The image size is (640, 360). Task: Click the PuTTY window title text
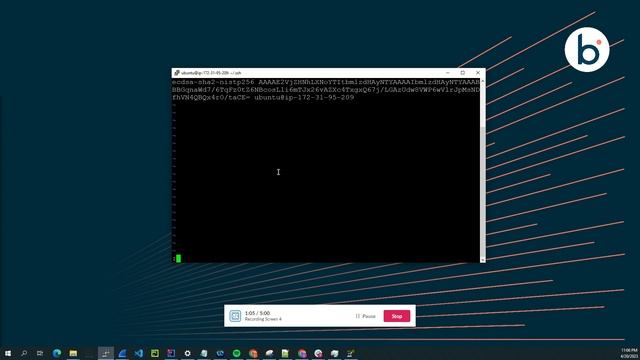click(x=211, y=73)
